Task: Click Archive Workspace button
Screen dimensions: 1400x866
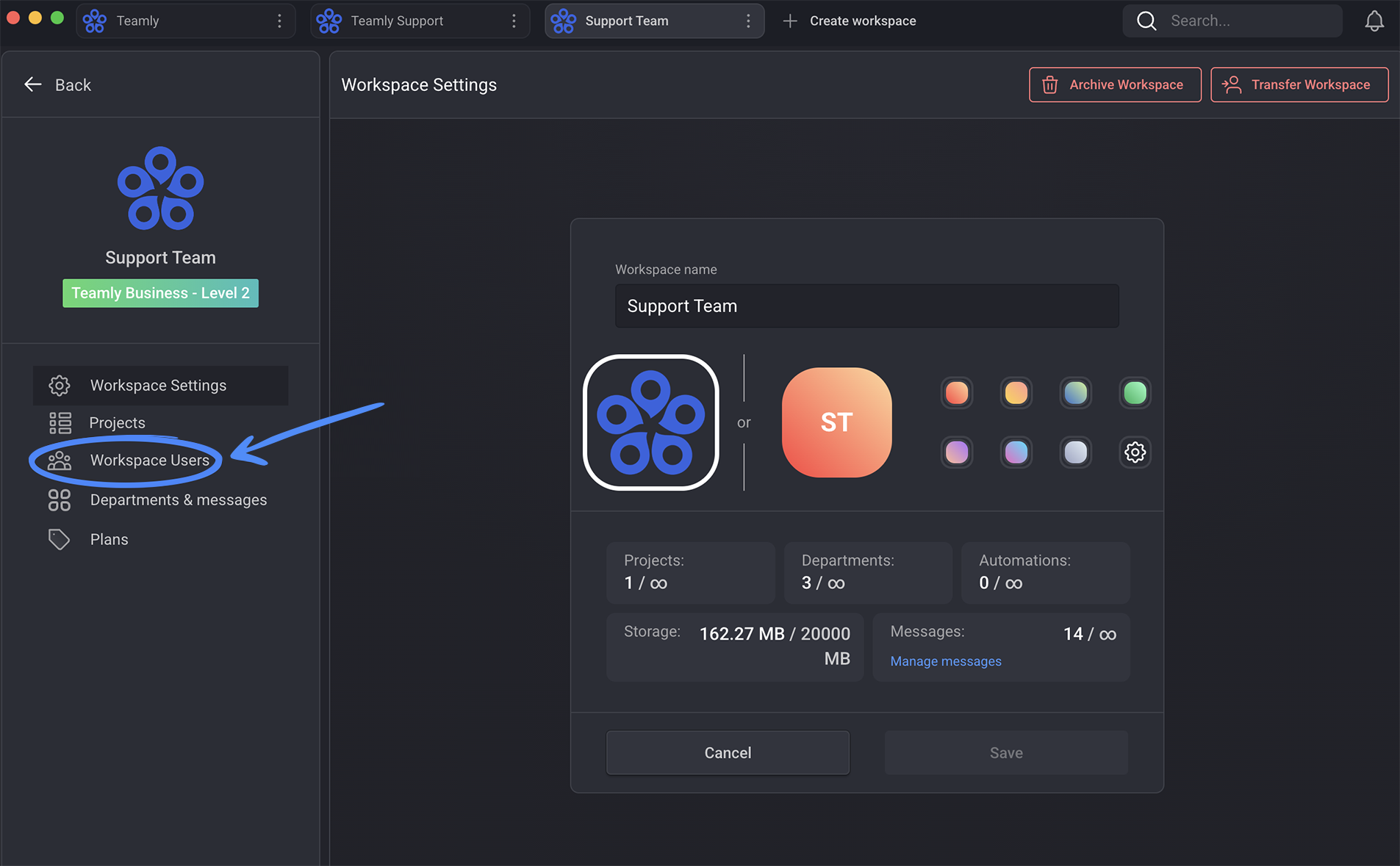Action: (x=1115, y=84)
